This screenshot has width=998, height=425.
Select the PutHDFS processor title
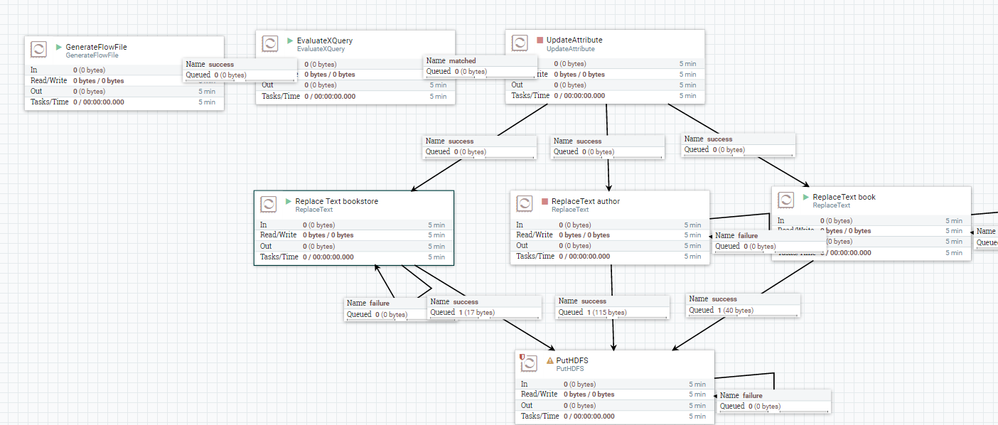pos(572,361)
